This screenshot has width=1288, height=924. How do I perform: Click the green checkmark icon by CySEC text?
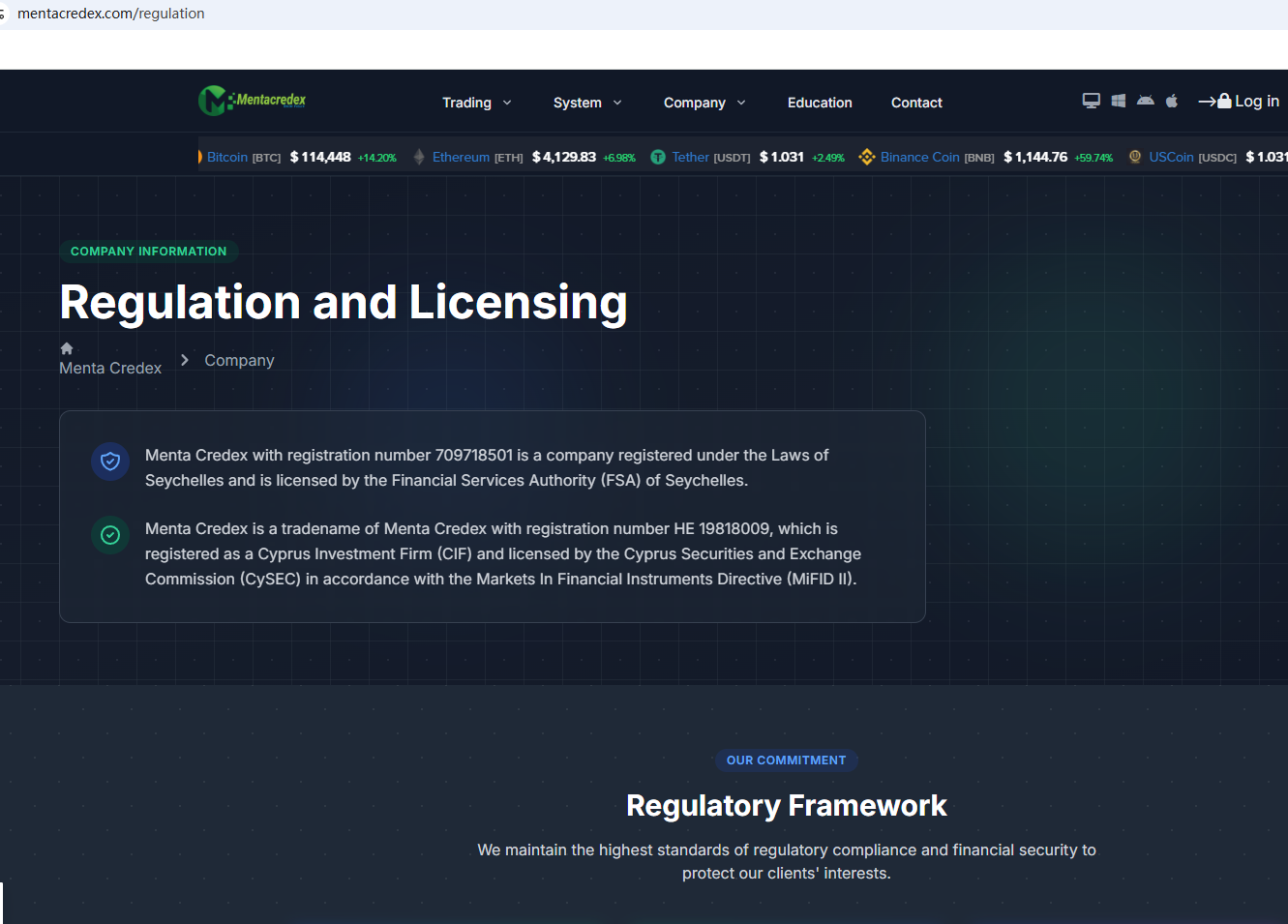(110, 535)
